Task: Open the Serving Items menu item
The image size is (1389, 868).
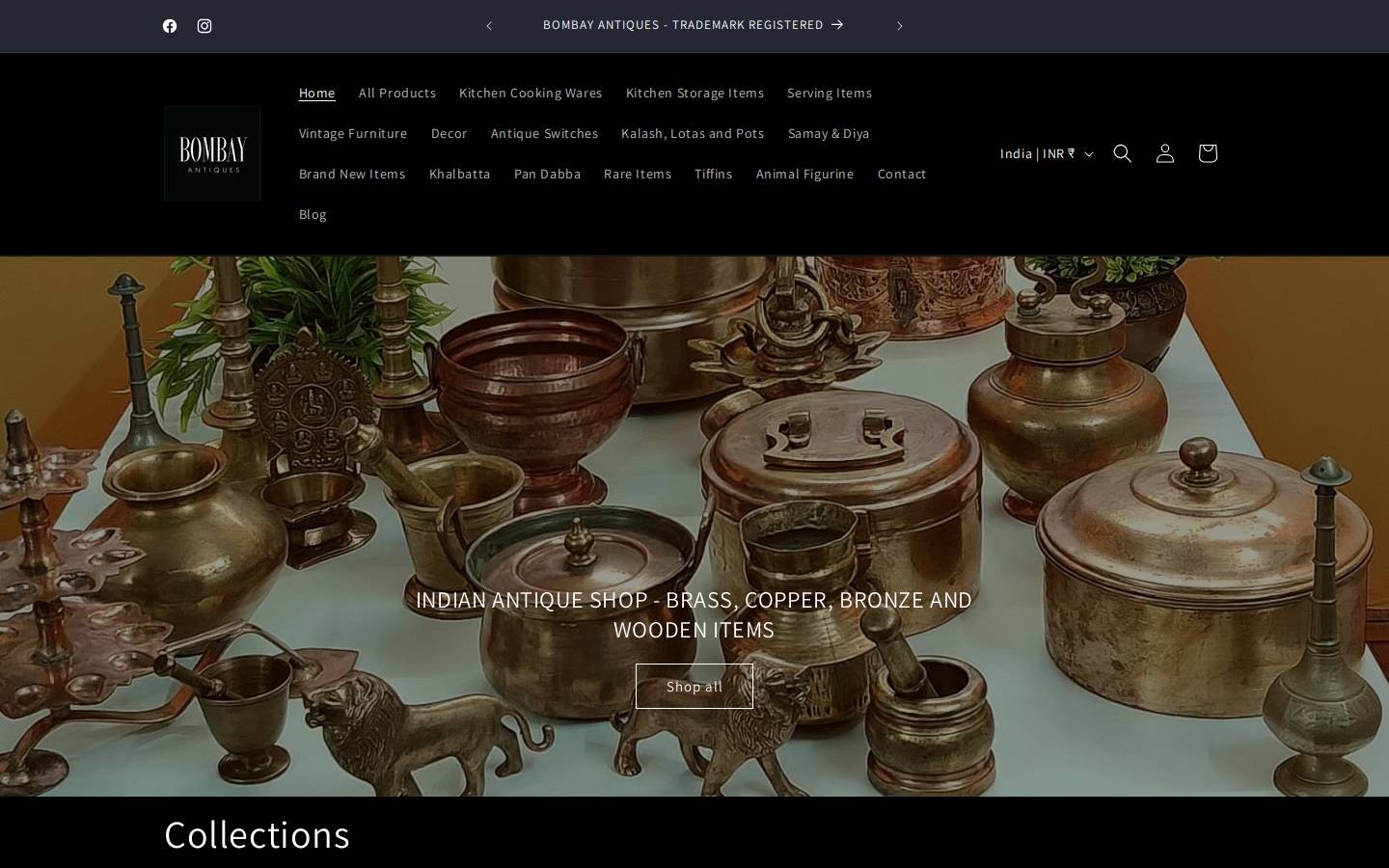Action: point(830,93)
